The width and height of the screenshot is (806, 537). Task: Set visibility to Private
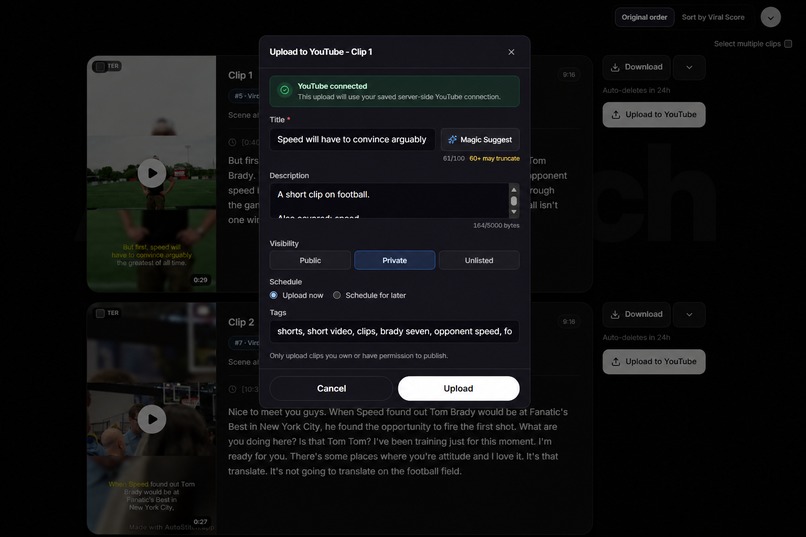pos(394,260)
